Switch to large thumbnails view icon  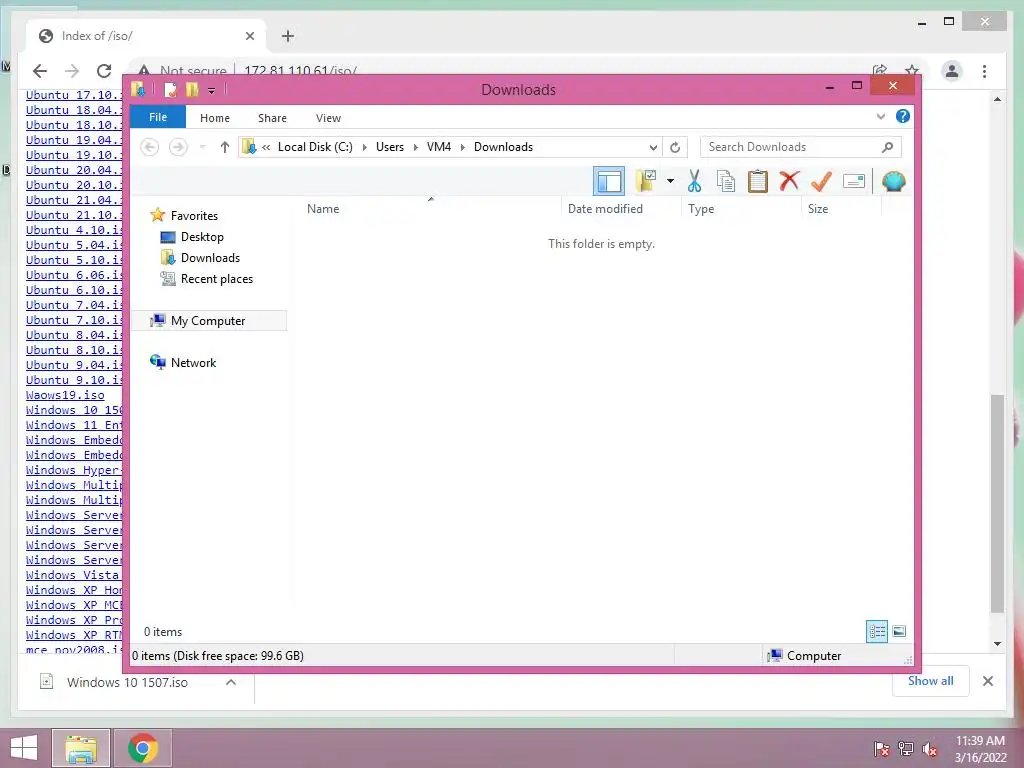tap(899, 631)
